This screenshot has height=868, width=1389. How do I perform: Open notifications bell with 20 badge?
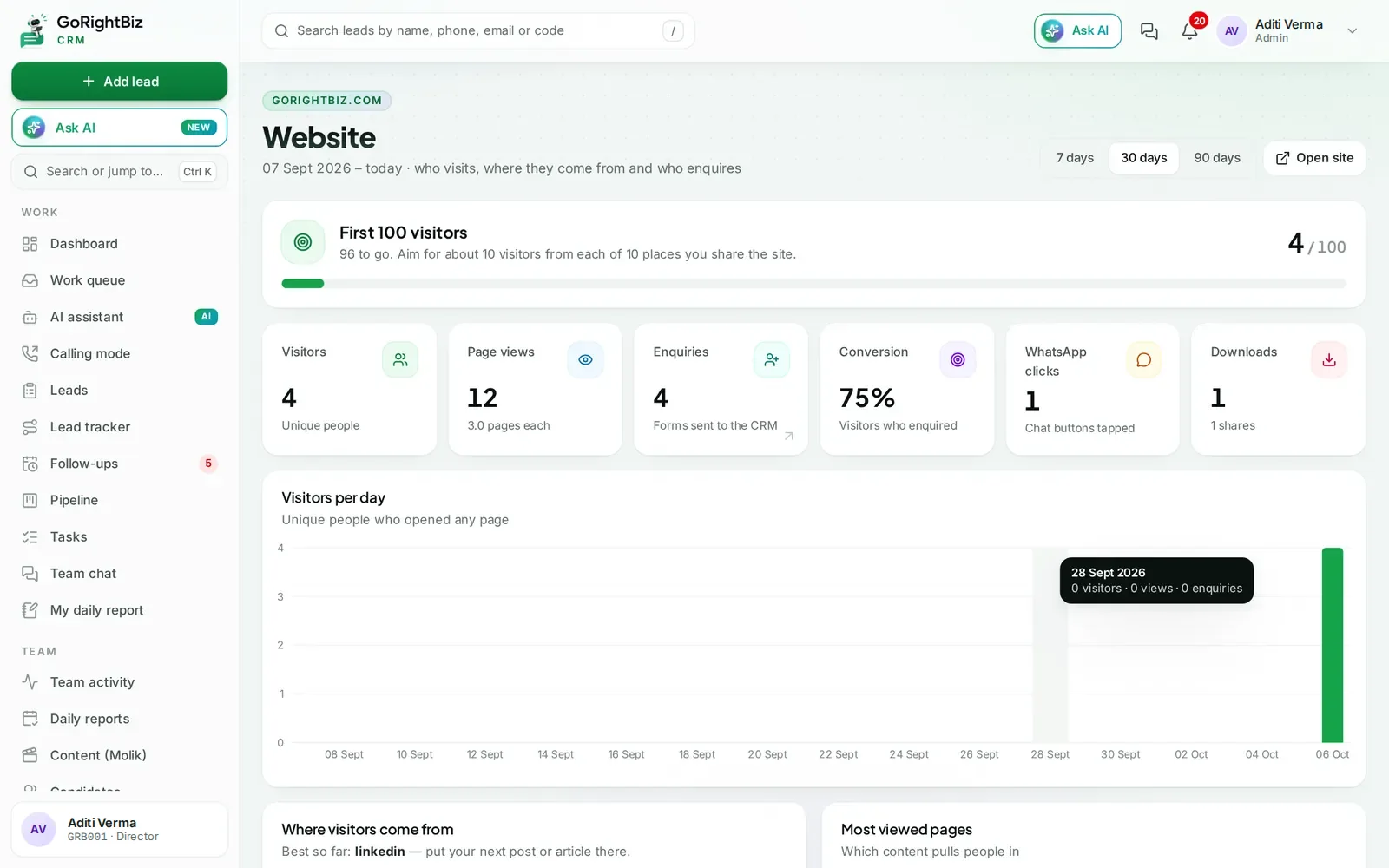[1189, 31]
